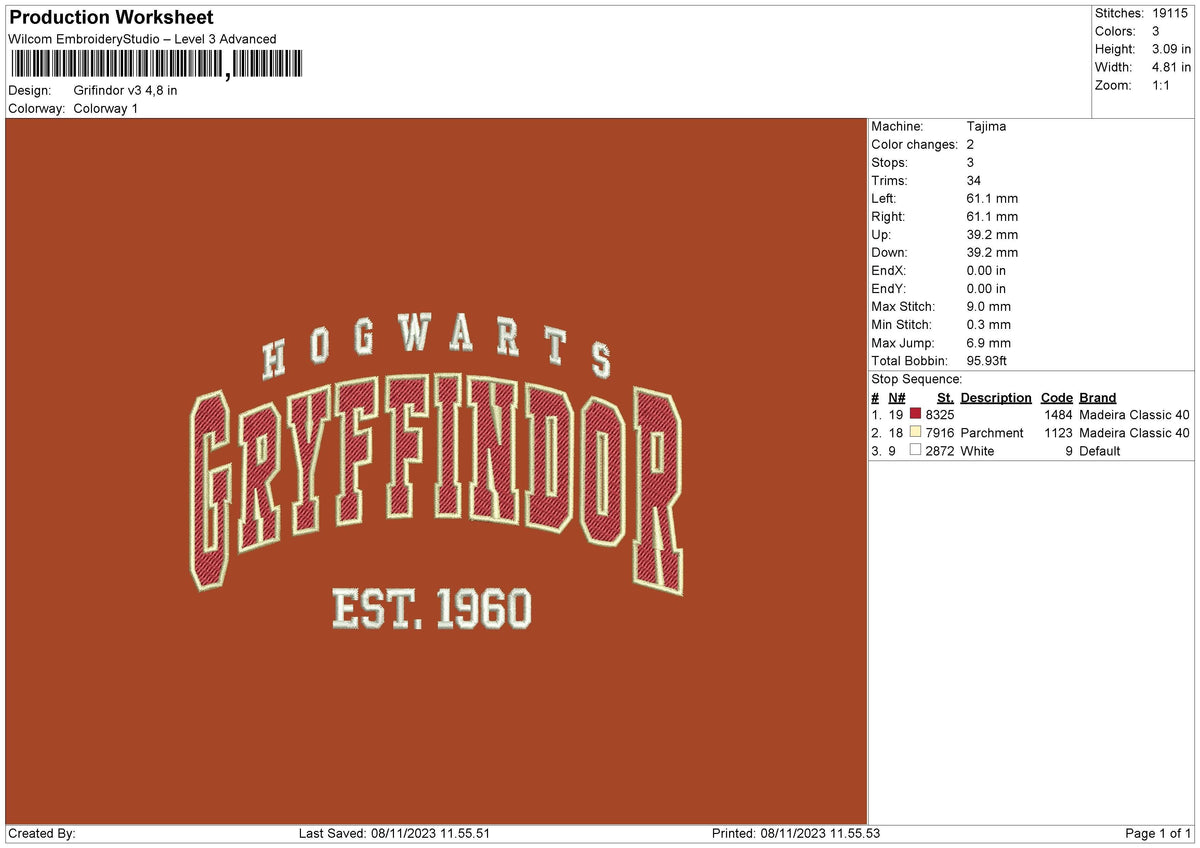Click the Min Stitch value 0.3 mm
The height and width of the screenshot is (848, 1200).
pyautogui.click(x=989, y=324)
